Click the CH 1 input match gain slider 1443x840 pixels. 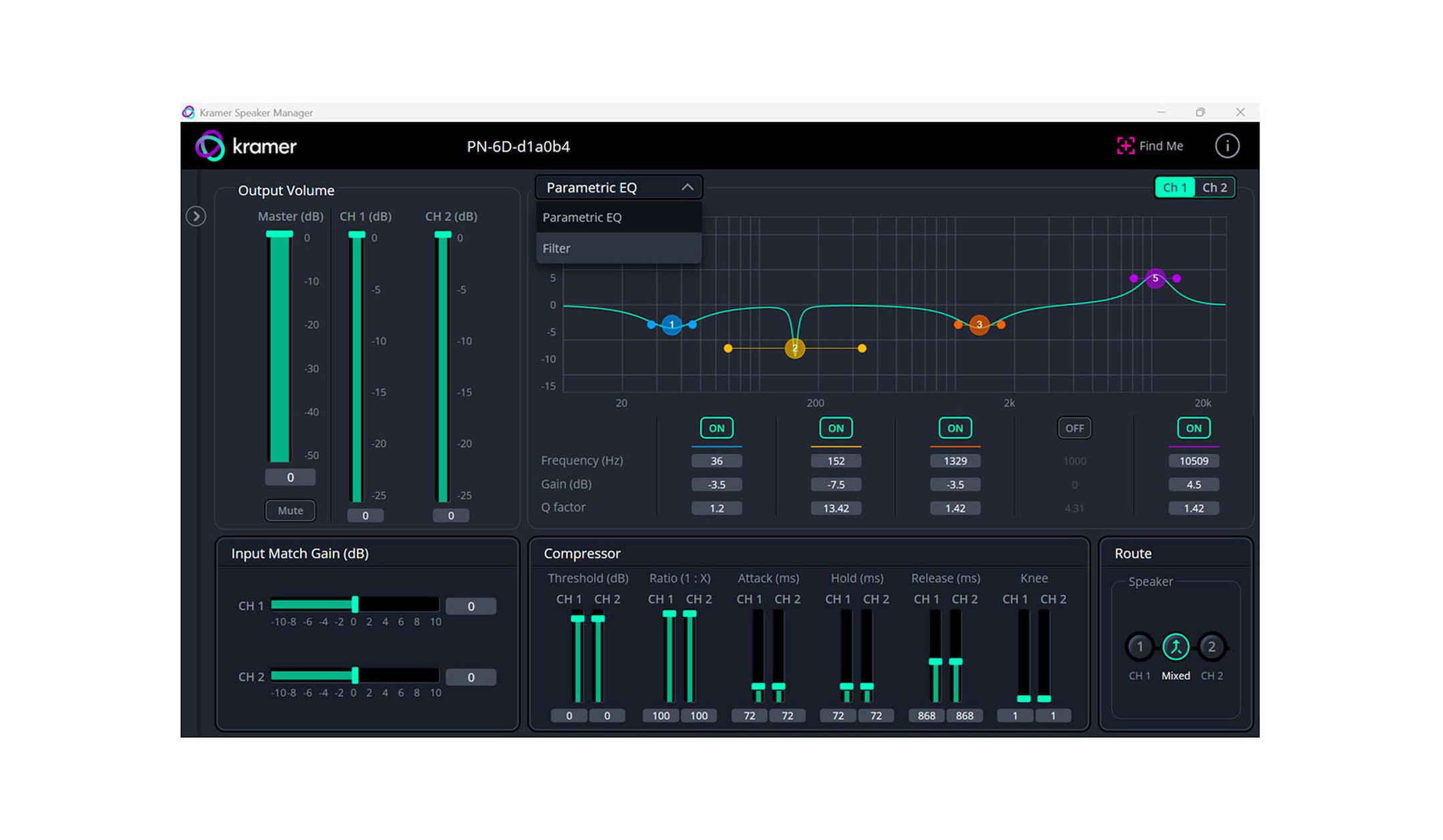pos(355,605)
